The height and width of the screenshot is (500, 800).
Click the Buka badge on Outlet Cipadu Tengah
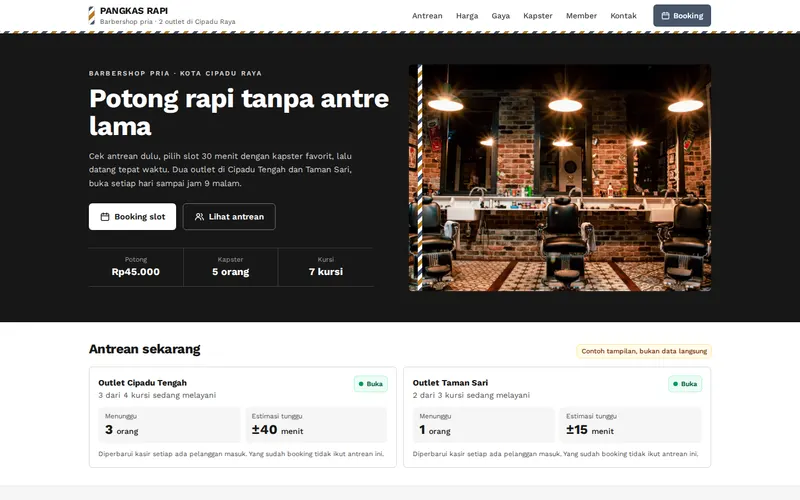[371, 384]
